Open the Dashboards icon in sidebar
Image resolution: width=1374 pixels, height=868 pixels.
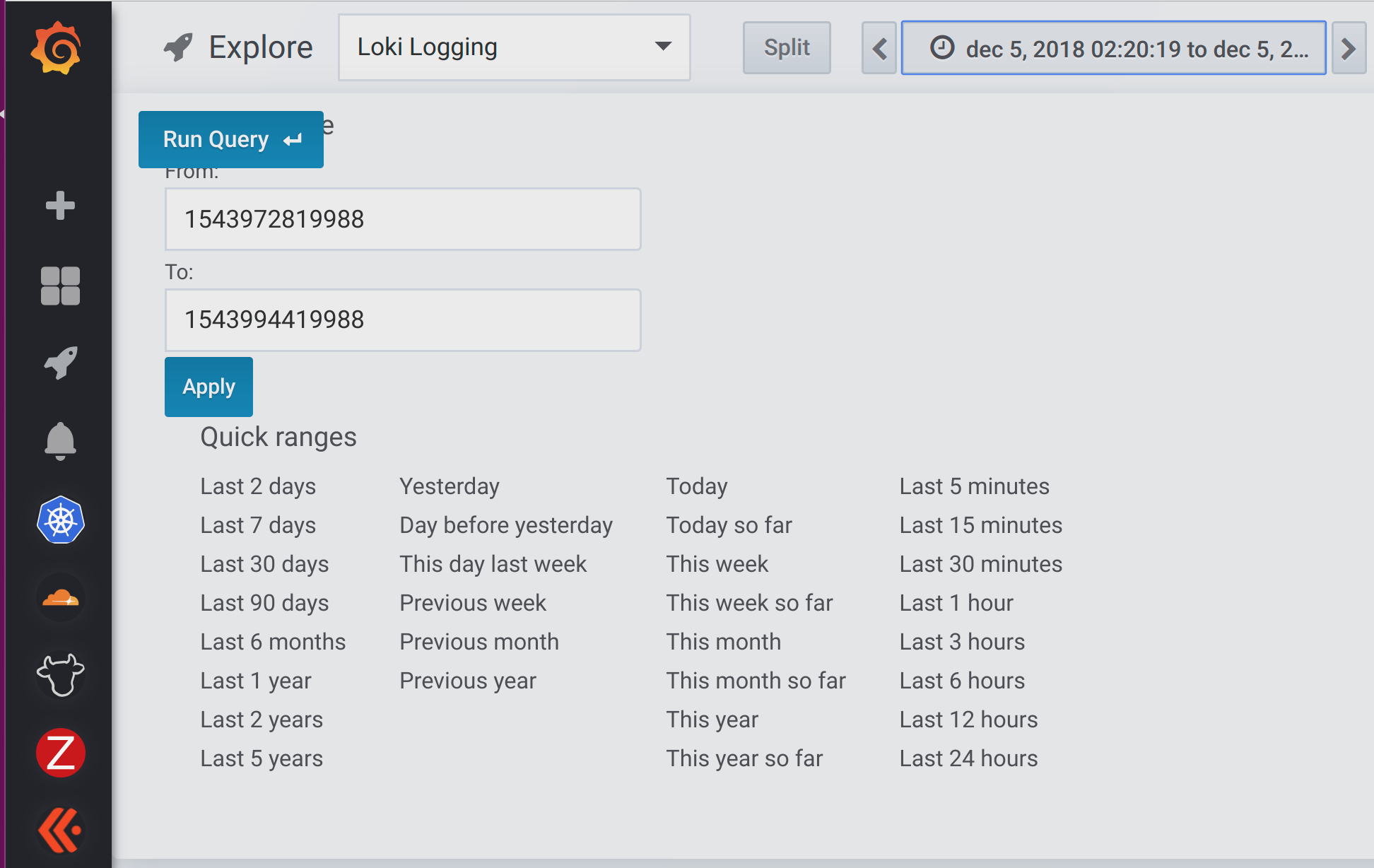click(x=60, y=286)
